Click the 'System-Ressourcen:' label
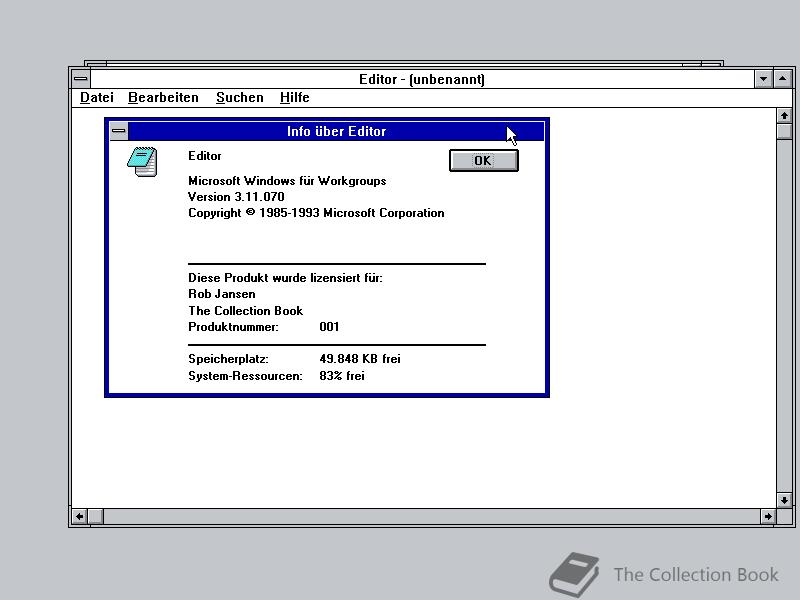 click(x=245, y=376)
